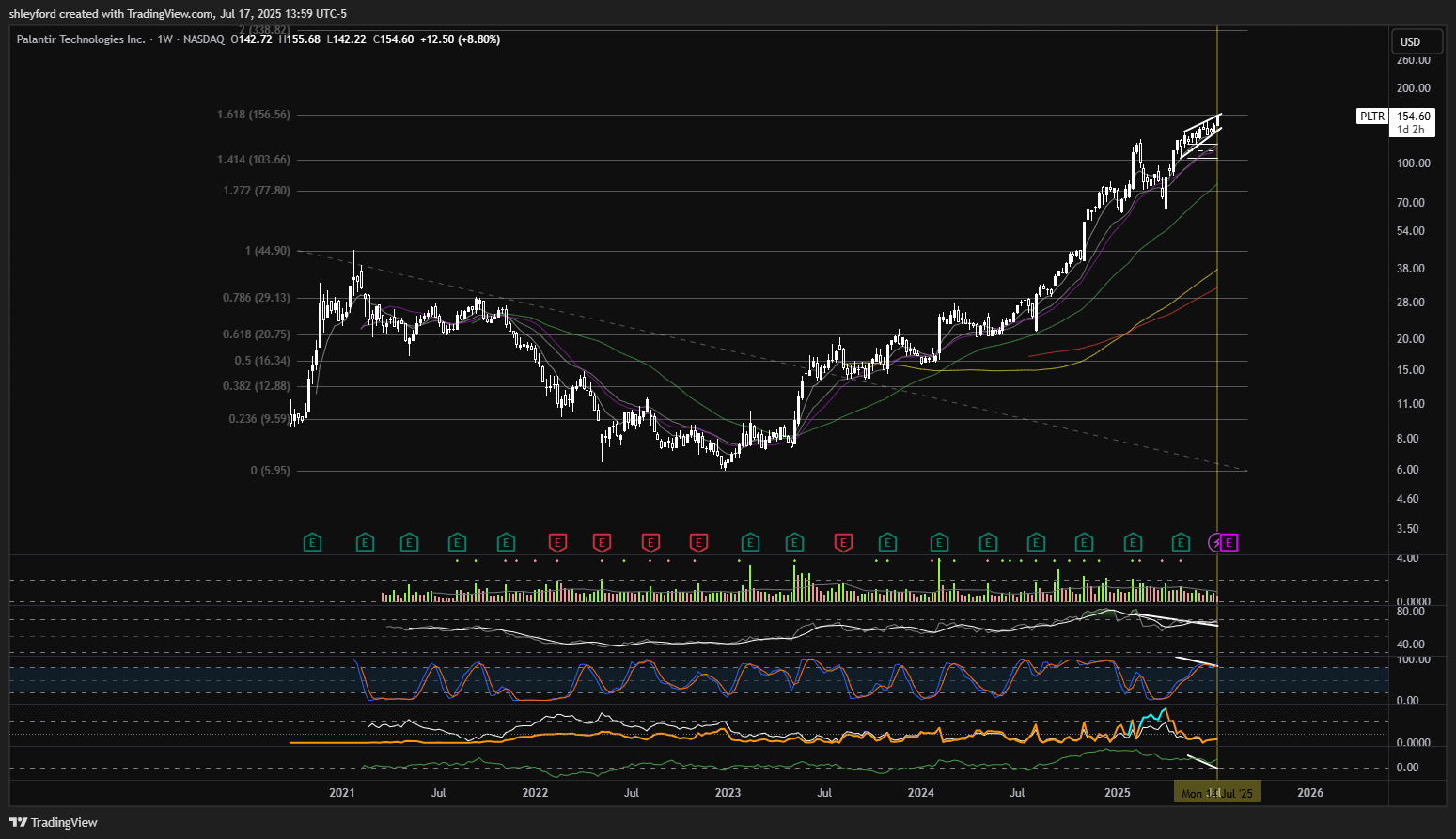Select the 1.618 (156.56) Fibonacci label

tap(254, 115)
